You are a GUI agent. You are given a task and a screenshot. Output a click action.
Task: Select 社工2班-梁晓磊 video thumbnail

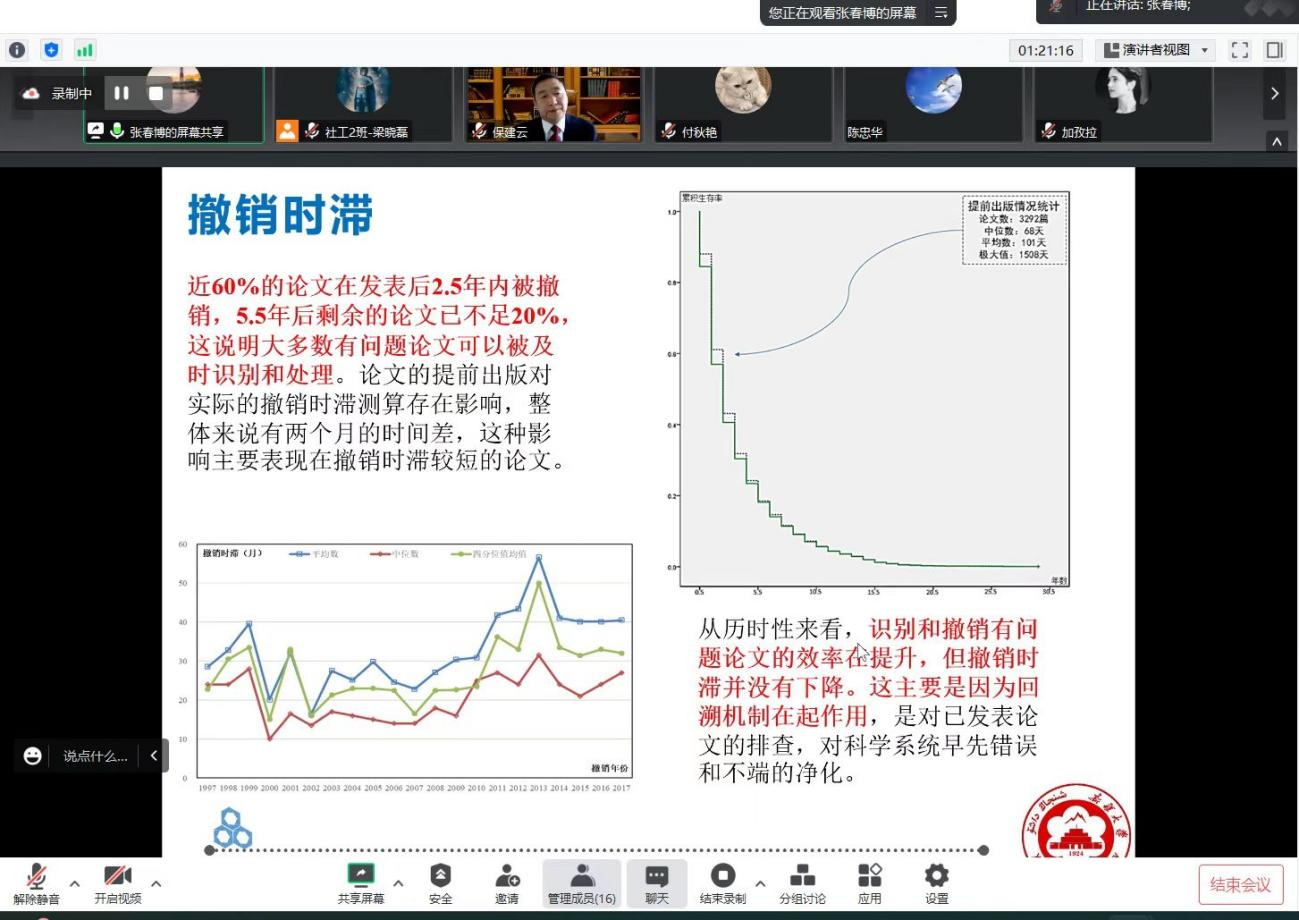coord(364,105)
